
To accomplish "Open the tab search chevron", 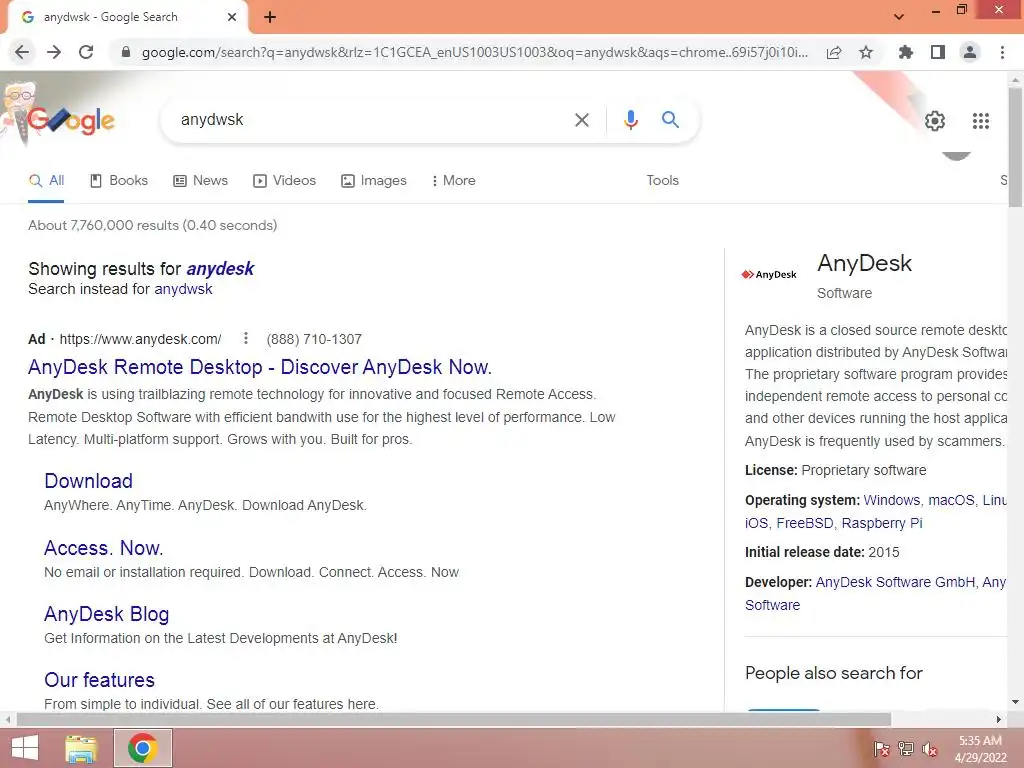I will coord(899,17).
